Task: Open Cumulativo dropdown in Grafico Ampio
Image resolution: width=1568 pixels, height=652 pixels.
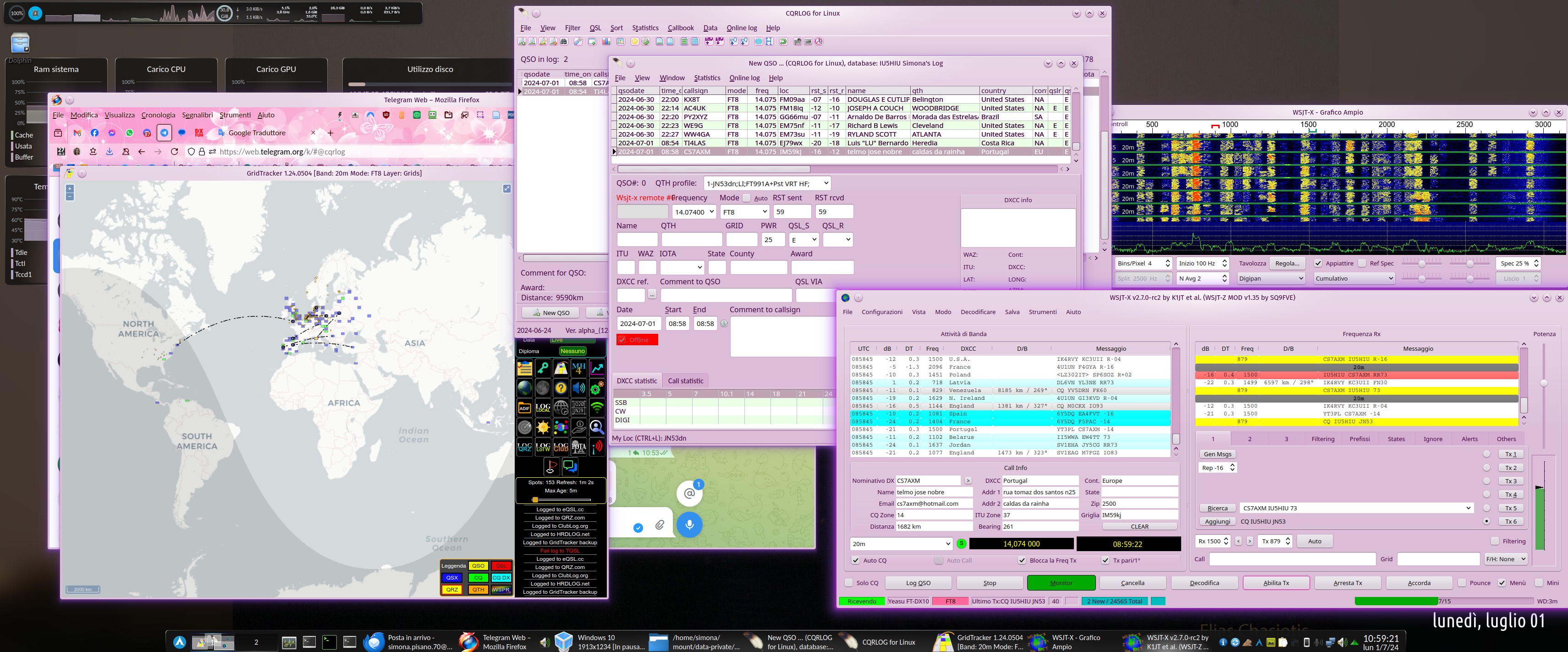Action: click(1354, 278)
